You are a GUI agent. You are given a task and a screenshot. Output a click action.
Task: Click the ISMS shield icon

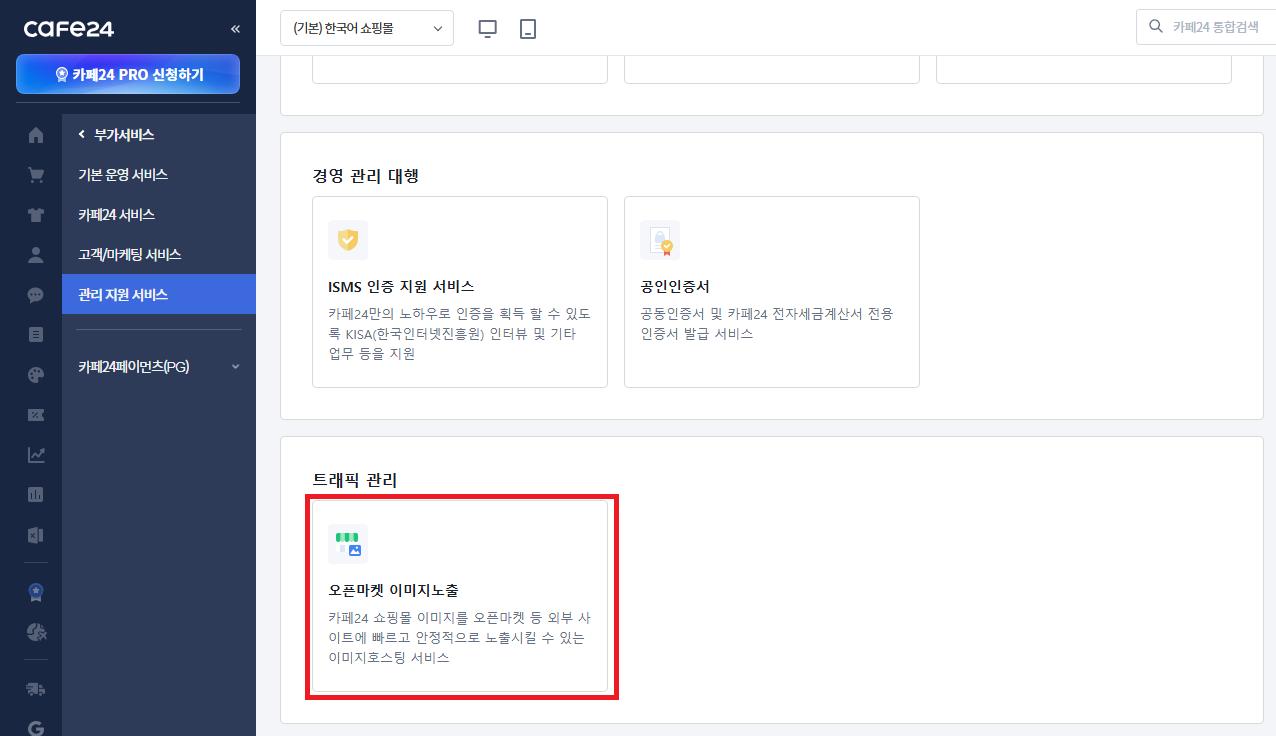click(x=348, y=240)
